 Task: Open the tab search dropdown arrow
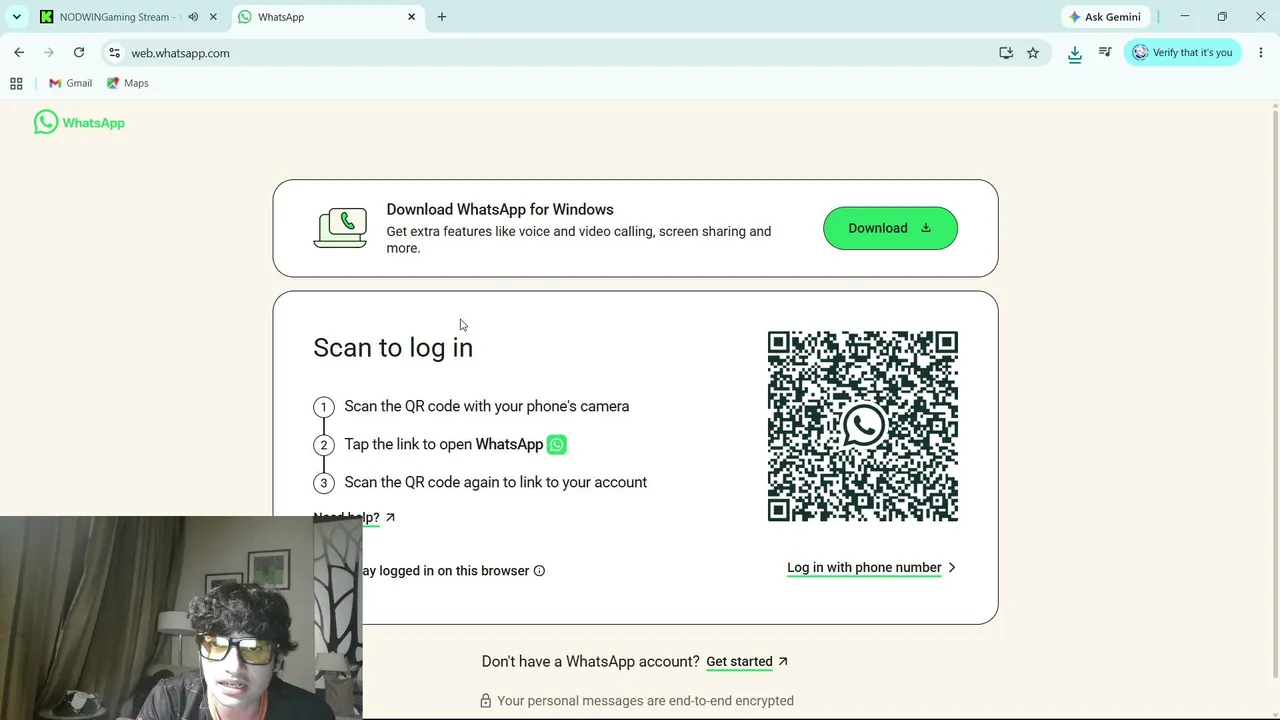coord(16,17)
